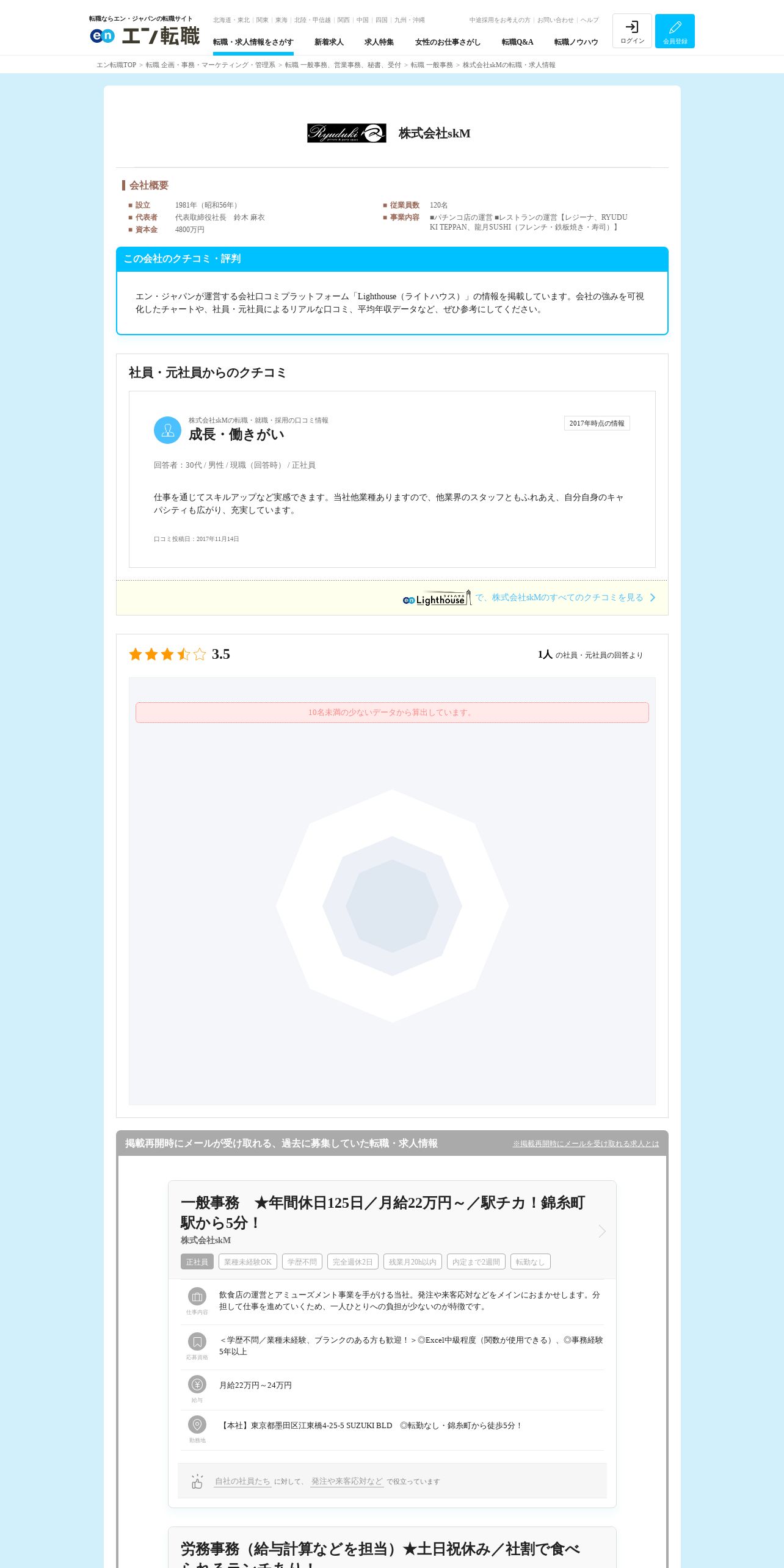Click the 関東 region link
This screenshot has width=784, height=1568.
click(x=262, y=20)
